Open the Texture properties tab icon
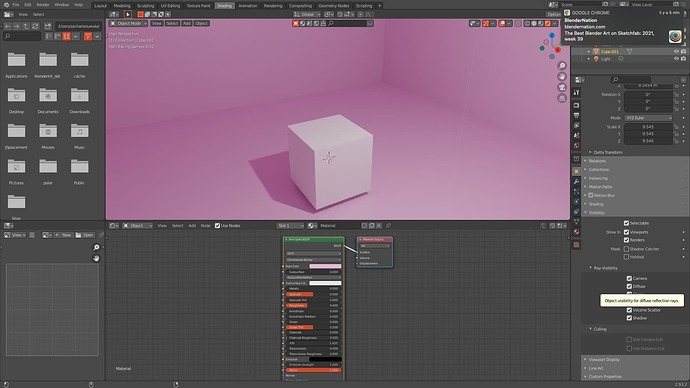 pos(576,245)
